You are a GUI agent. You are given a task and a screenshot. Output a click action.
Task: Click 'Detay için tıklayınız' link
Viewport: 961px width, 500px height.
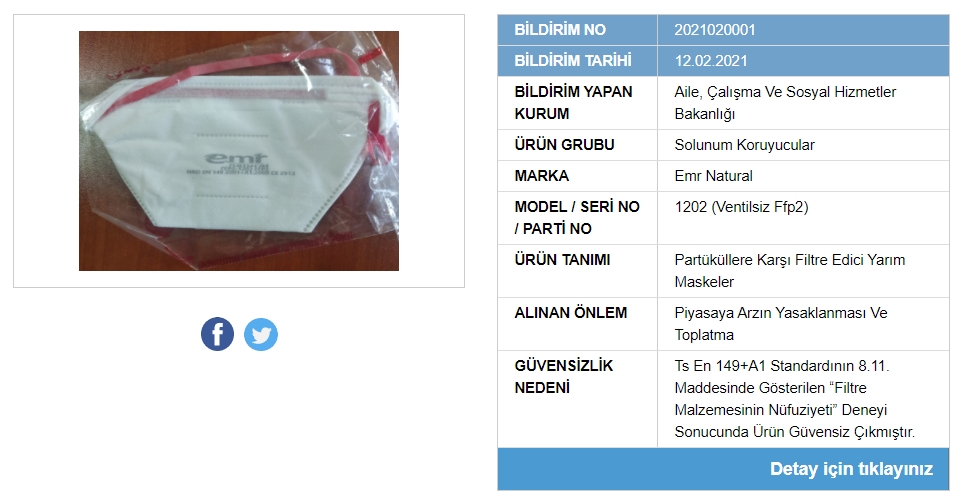[851, 469]
